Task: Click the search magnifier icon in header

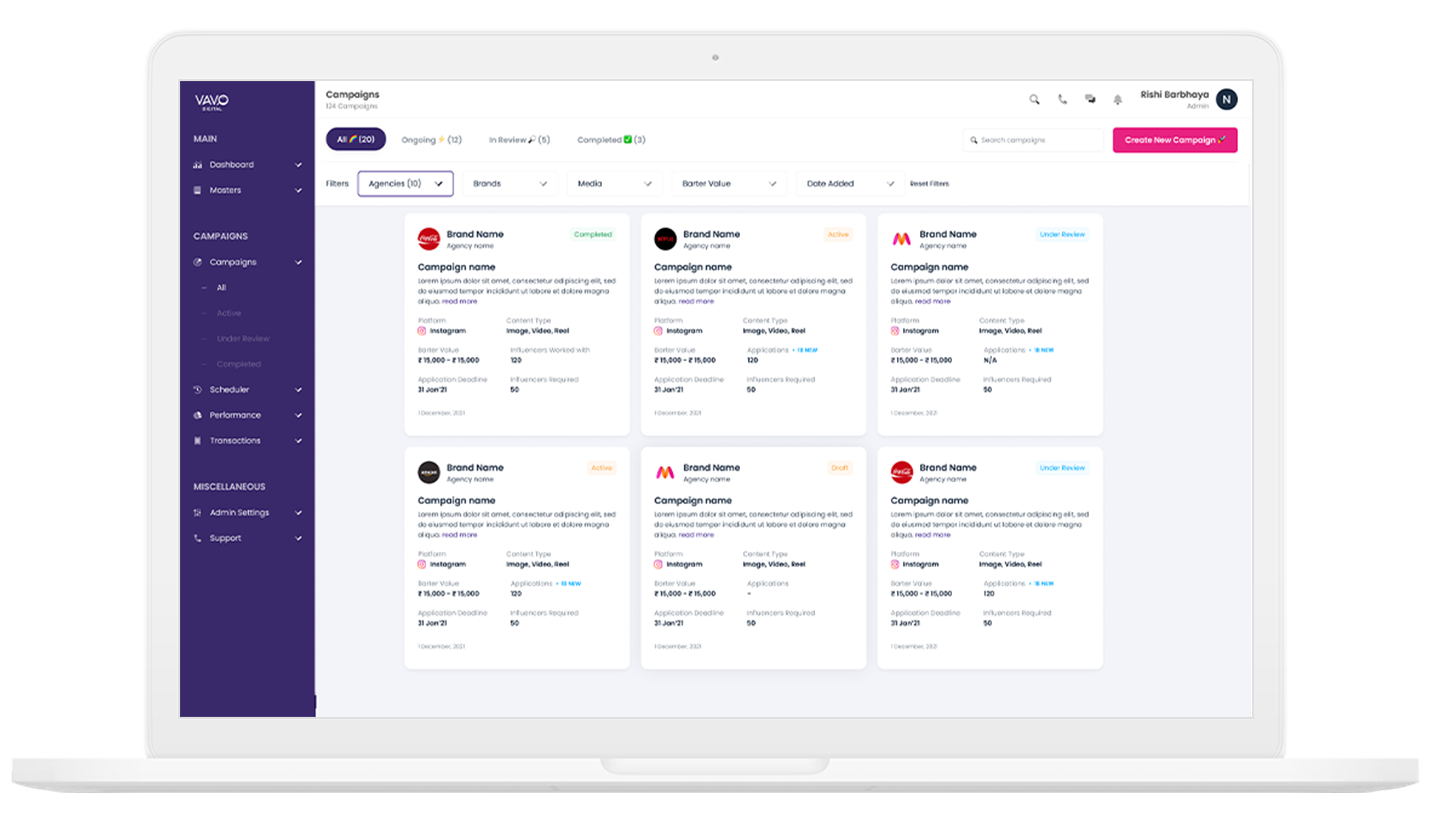Action: point(1034,99)
